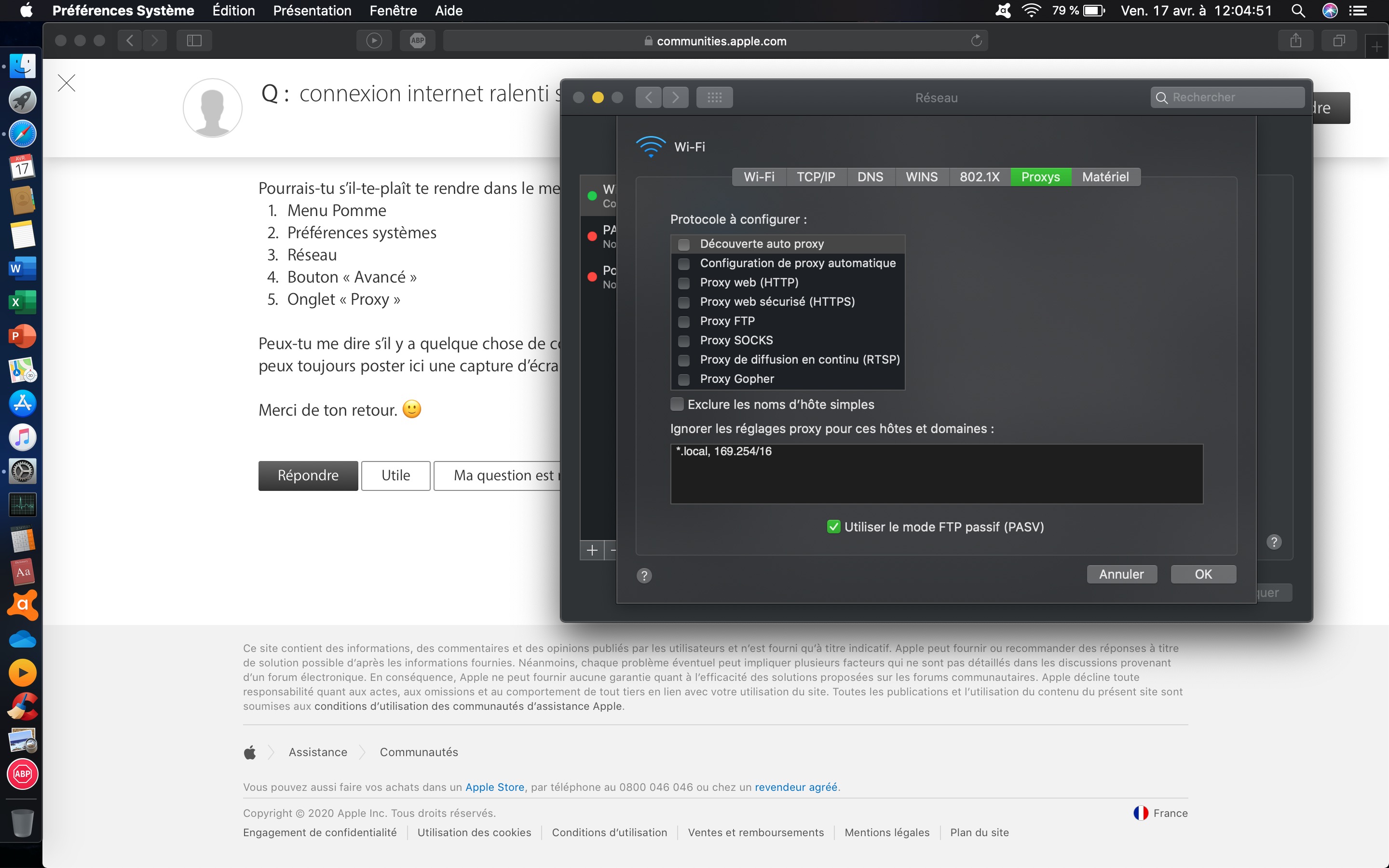1389x868 pixels.
Task: Click the Safari share icon
Action: tap(1295, 41)
